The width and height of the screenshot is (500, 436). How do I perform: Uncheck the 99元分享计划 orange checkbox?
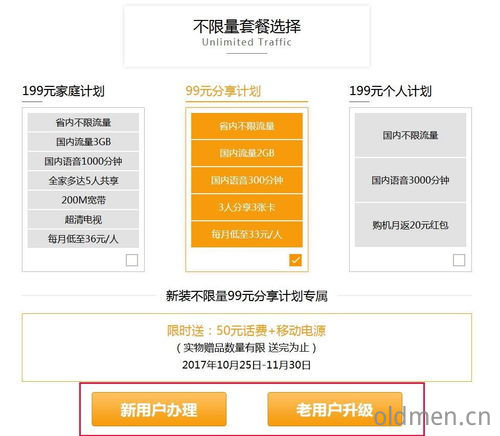coord(295,260)
